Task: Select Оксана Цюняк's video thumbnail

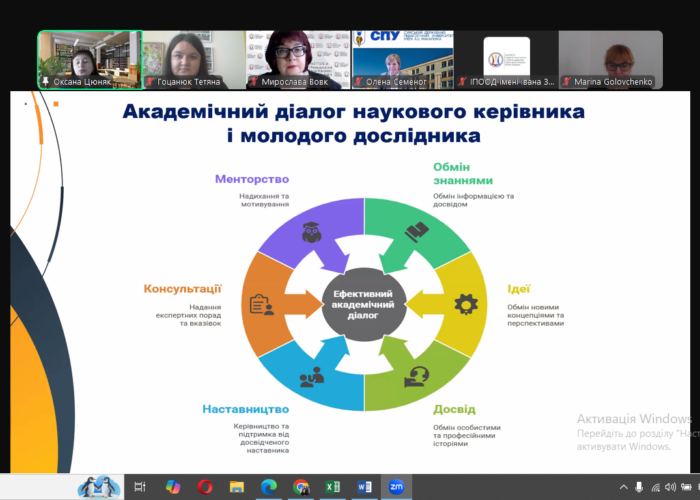Action: pyautogui.click(x=90, y=60)
